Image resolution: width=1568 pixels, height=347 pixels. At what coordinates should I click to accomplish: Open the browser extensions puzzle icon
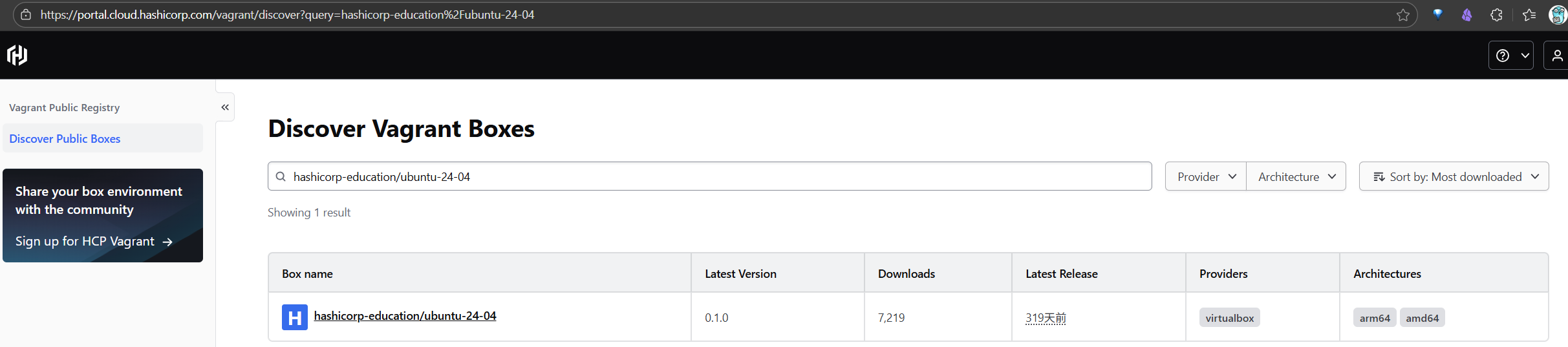[1496, 15]
